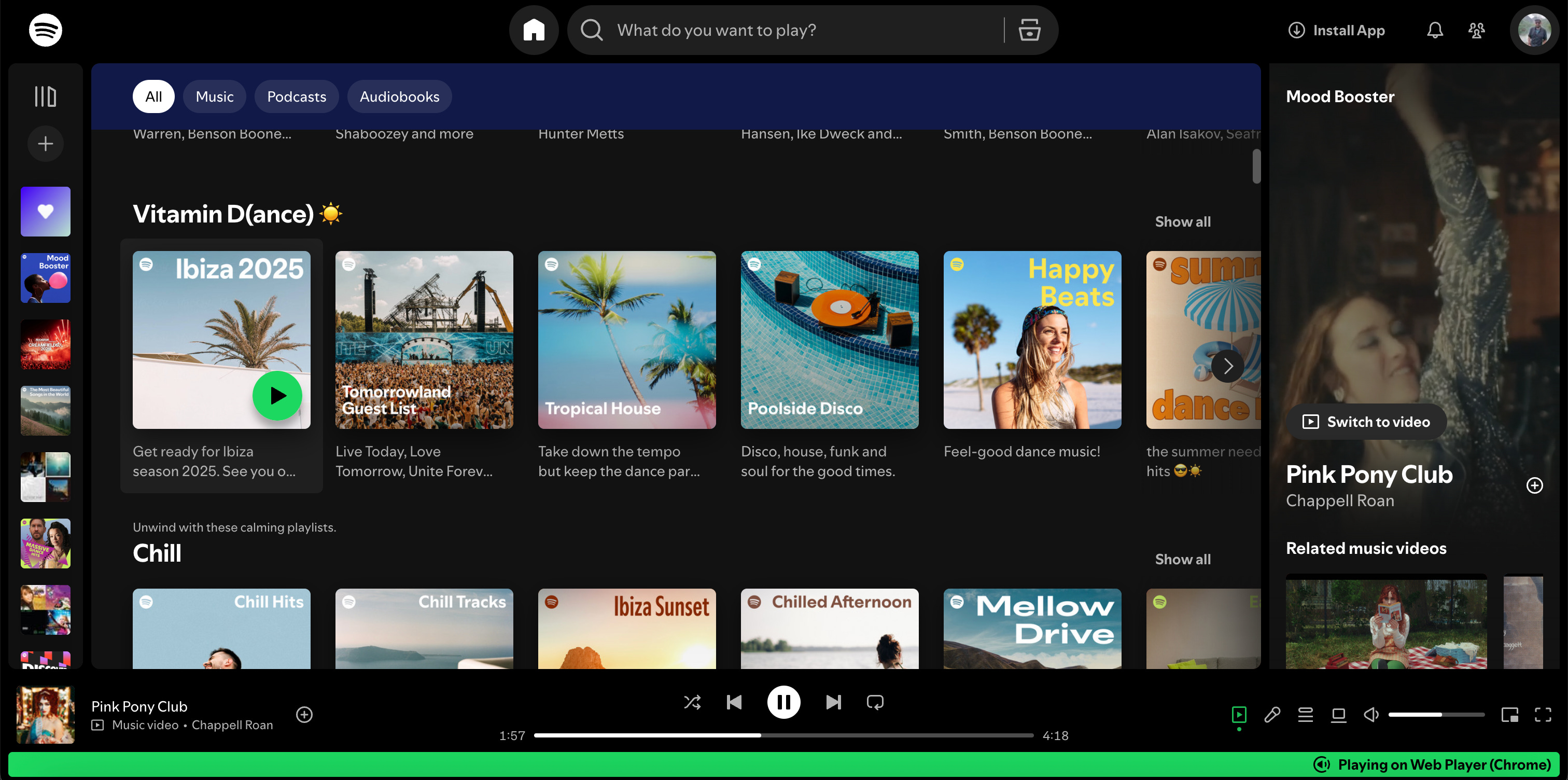This screenshot has width=1568, height=780.
Task: Click Show all for Vitamin D(ance)
Action: click(1182, 221)
